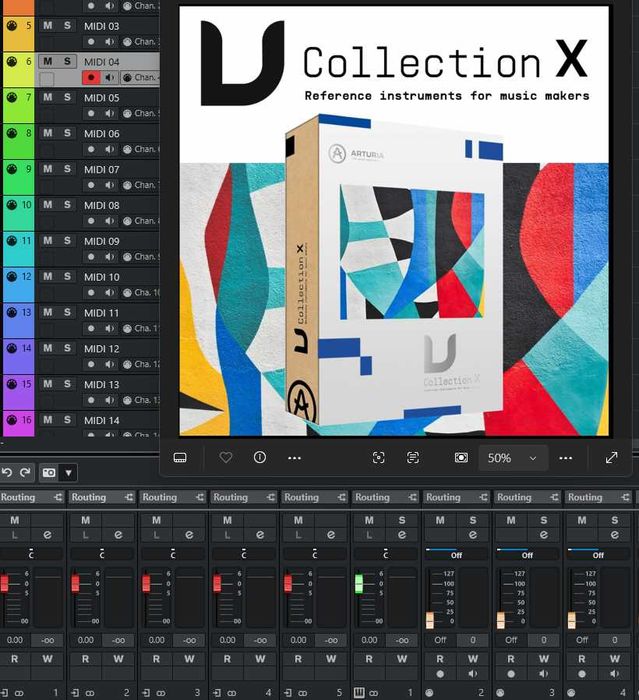Solo the MIDI 10 track
Image resolution: width=639 pixels, height=700 pixels.
tap(67, 276)
